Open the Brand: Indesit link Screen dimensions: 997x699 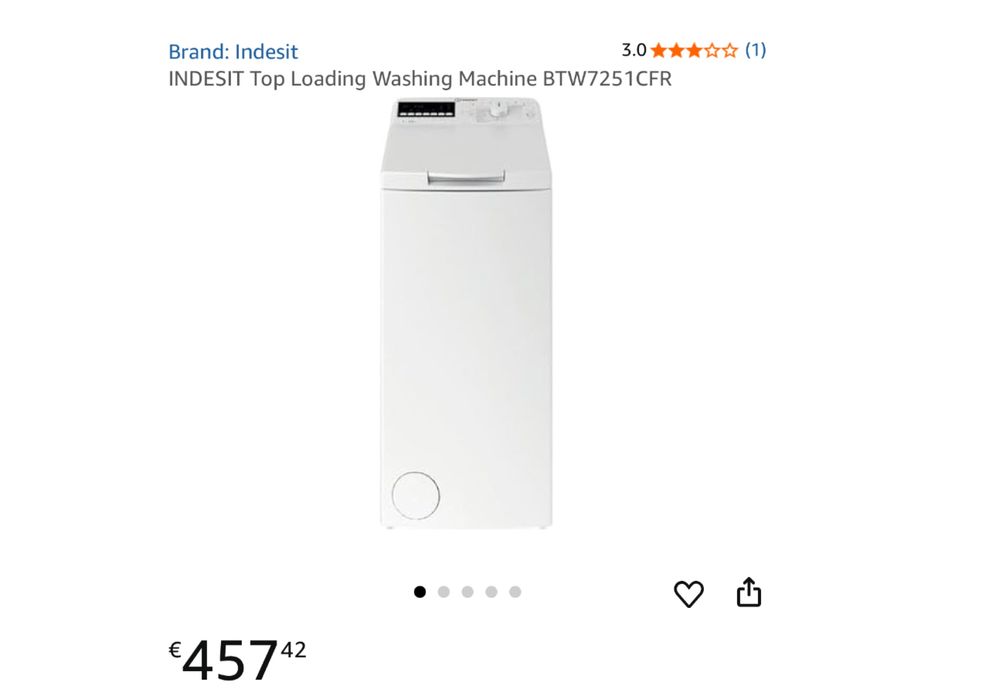click(233, 52)
